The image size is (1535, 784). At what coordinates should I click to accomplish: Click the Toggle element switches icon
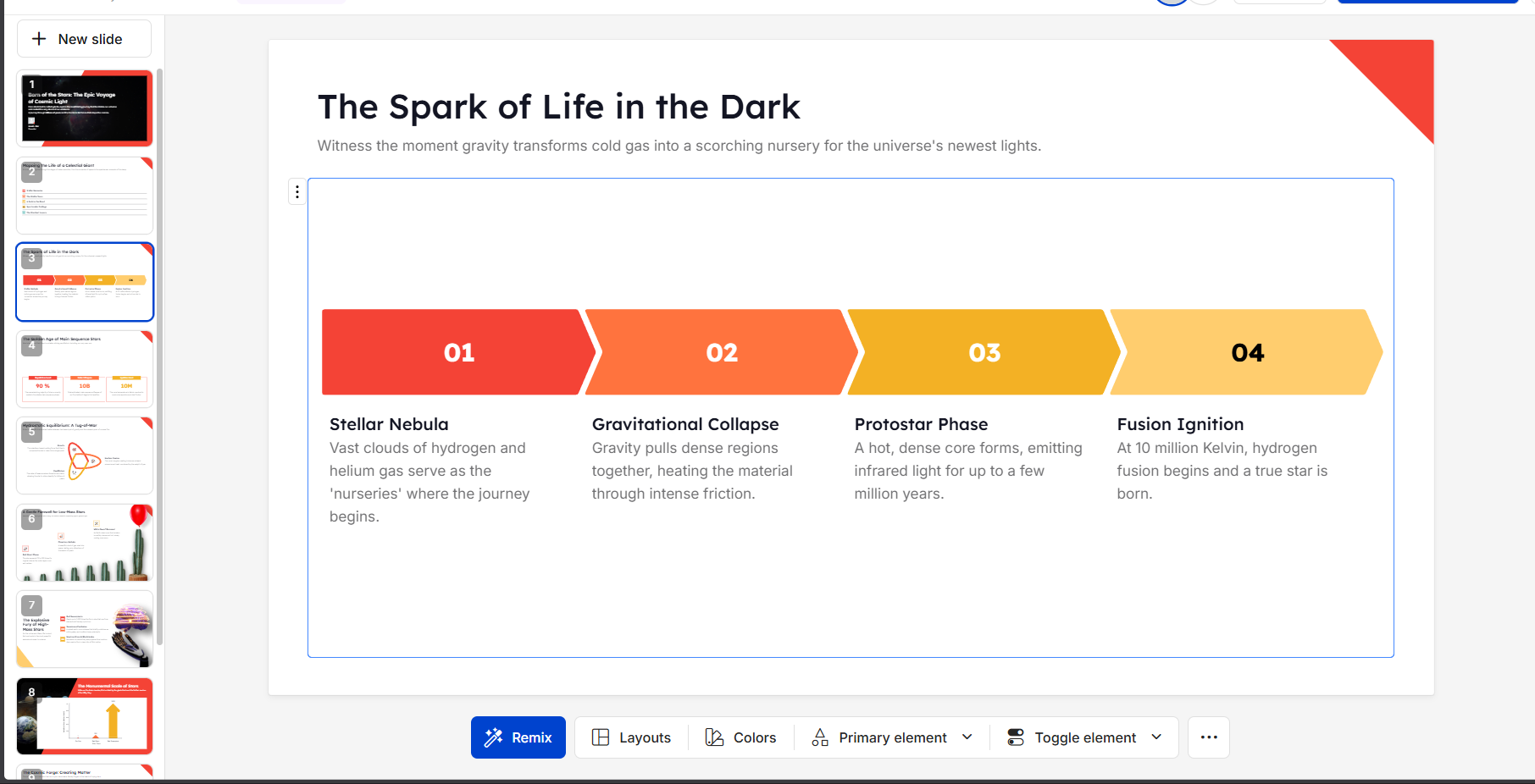tap(1015, 737)
